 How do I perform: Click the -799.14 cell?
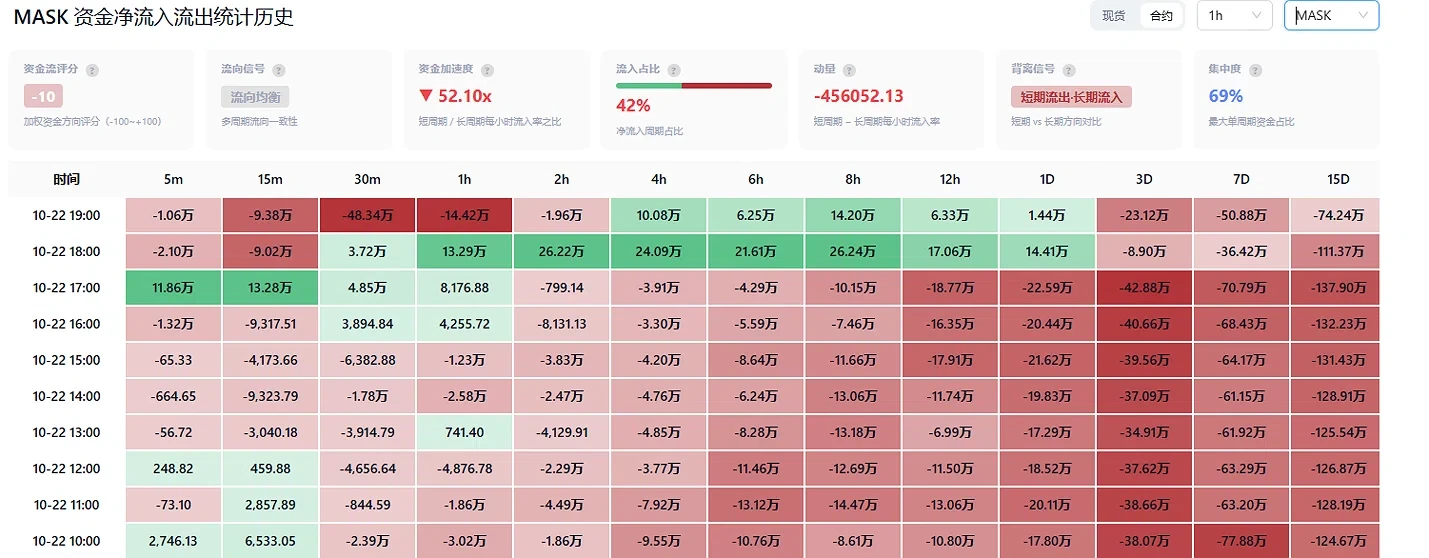(x=562, y=287)
